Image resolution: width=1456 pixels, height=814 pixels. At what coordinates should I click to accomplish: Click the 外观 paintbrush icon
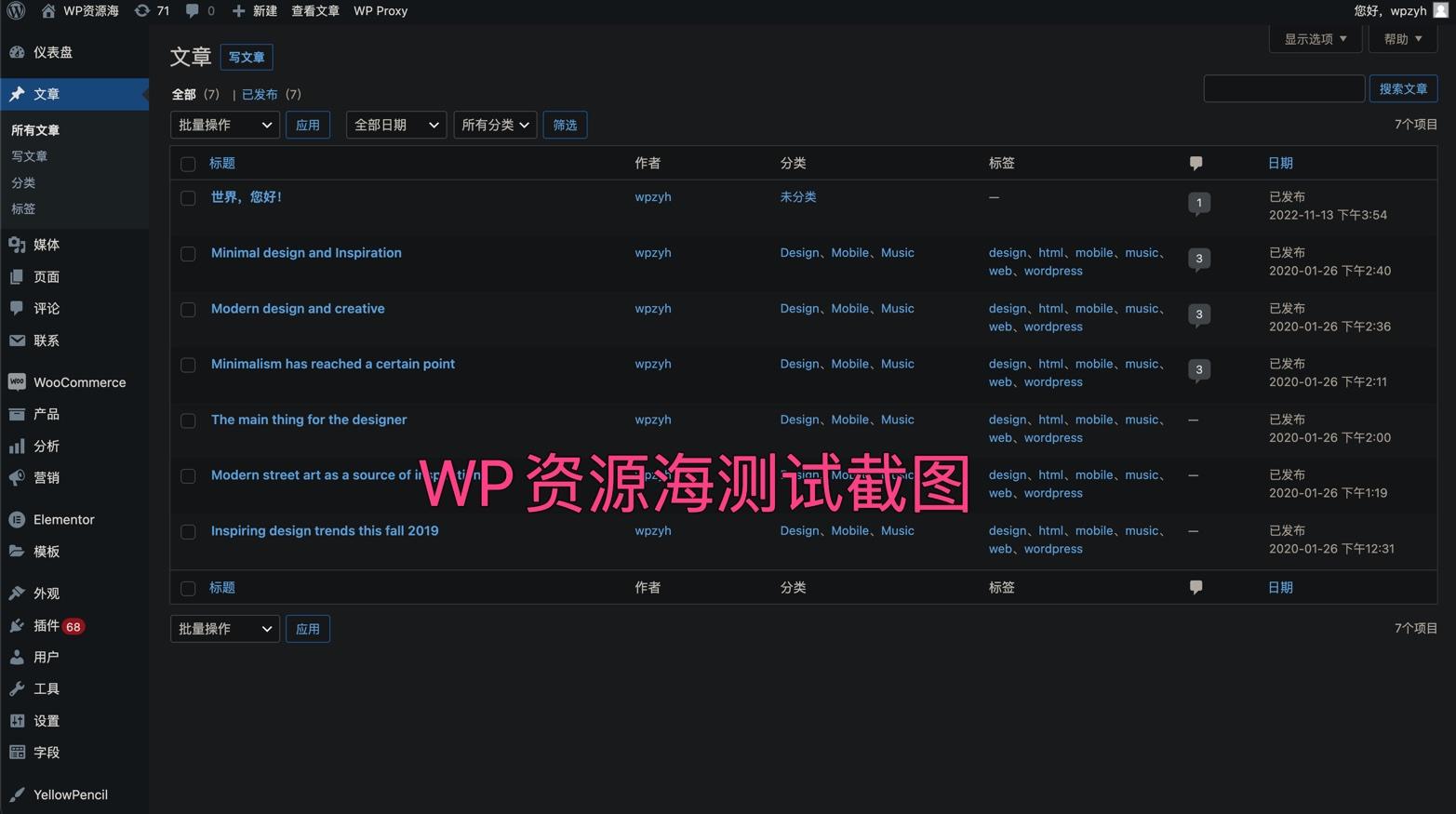pos(17,594)
